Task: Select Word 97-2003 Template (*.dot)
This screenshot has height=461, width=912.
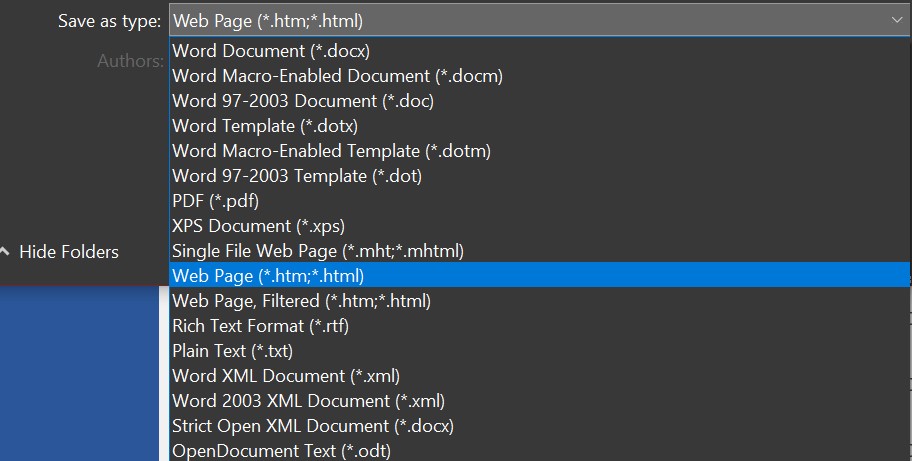Action: pos(297,176)
